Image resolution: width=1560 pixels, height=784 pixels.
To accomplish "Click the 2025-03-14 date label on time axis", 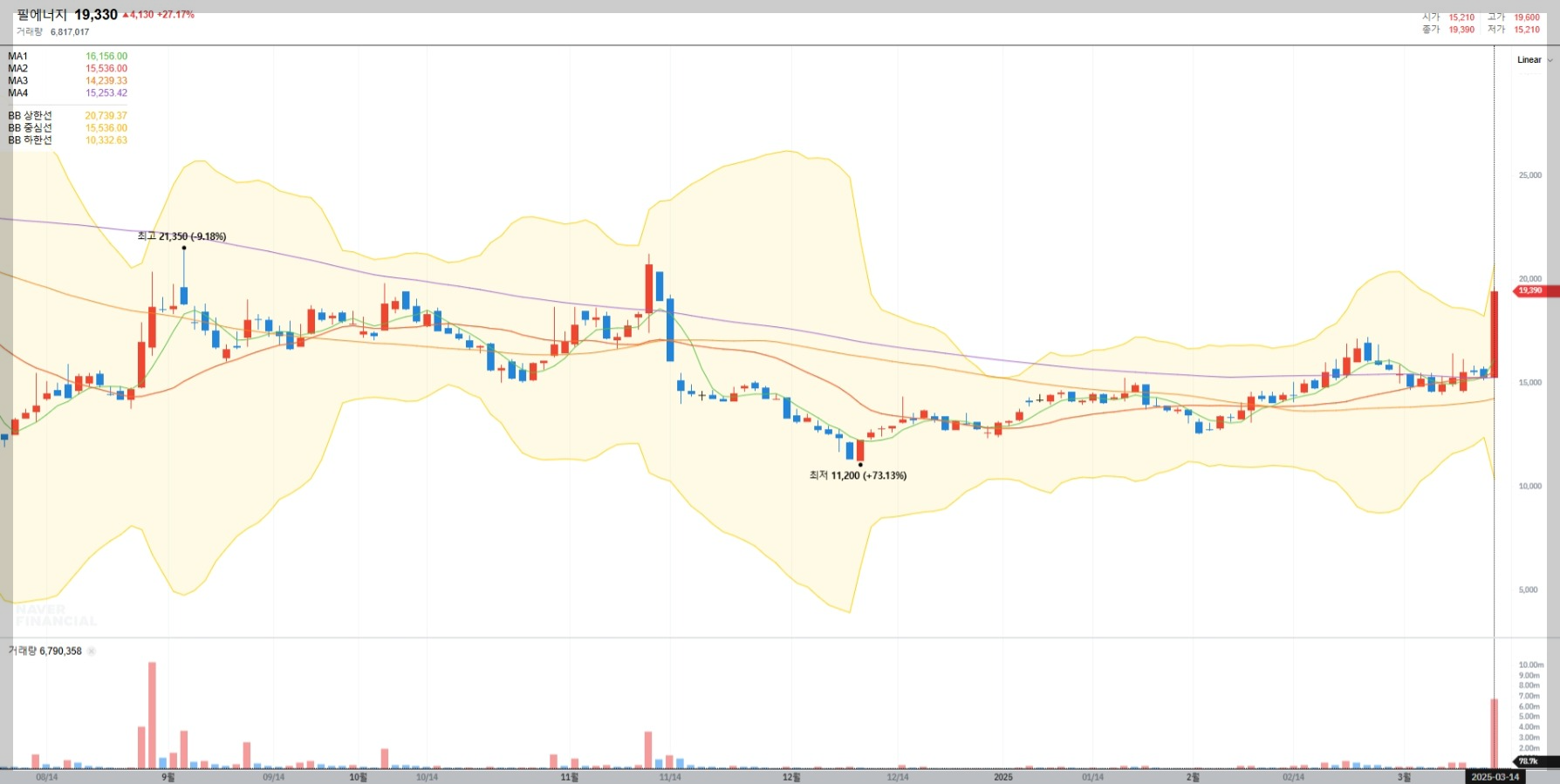I will [1495, 777].
